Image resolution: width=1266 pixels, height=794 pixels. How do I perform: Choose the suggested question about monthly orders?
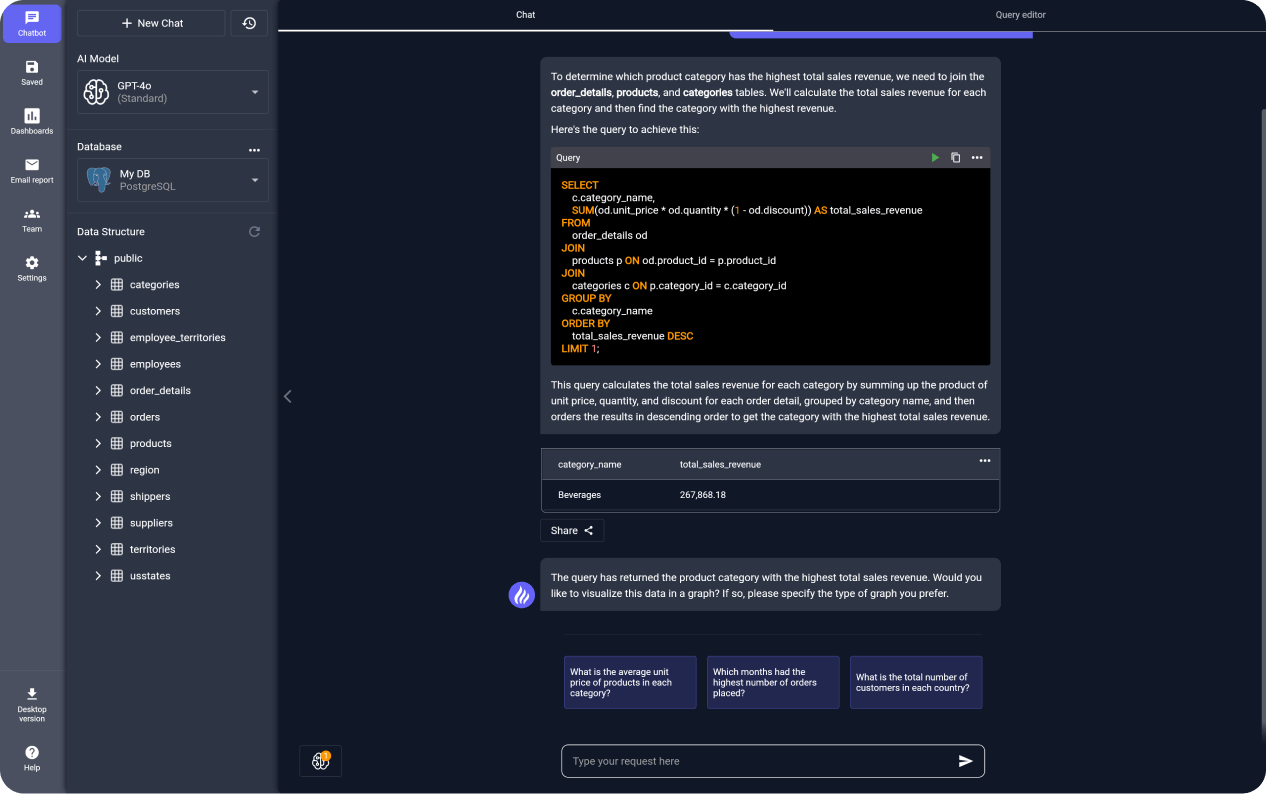[x=773, y=683]
